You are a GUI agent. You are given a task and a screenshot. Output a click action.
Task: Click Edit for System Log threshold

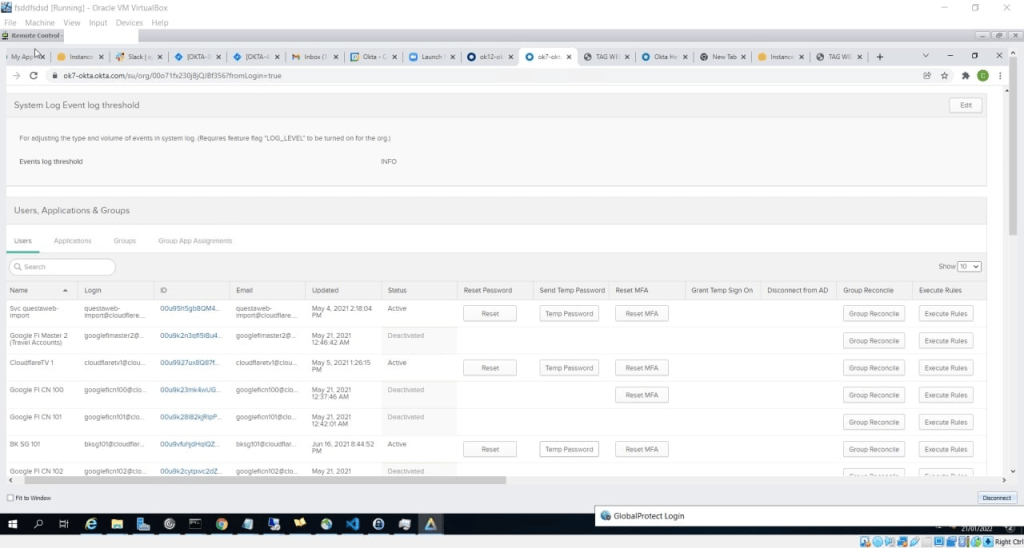pos(965,105)
